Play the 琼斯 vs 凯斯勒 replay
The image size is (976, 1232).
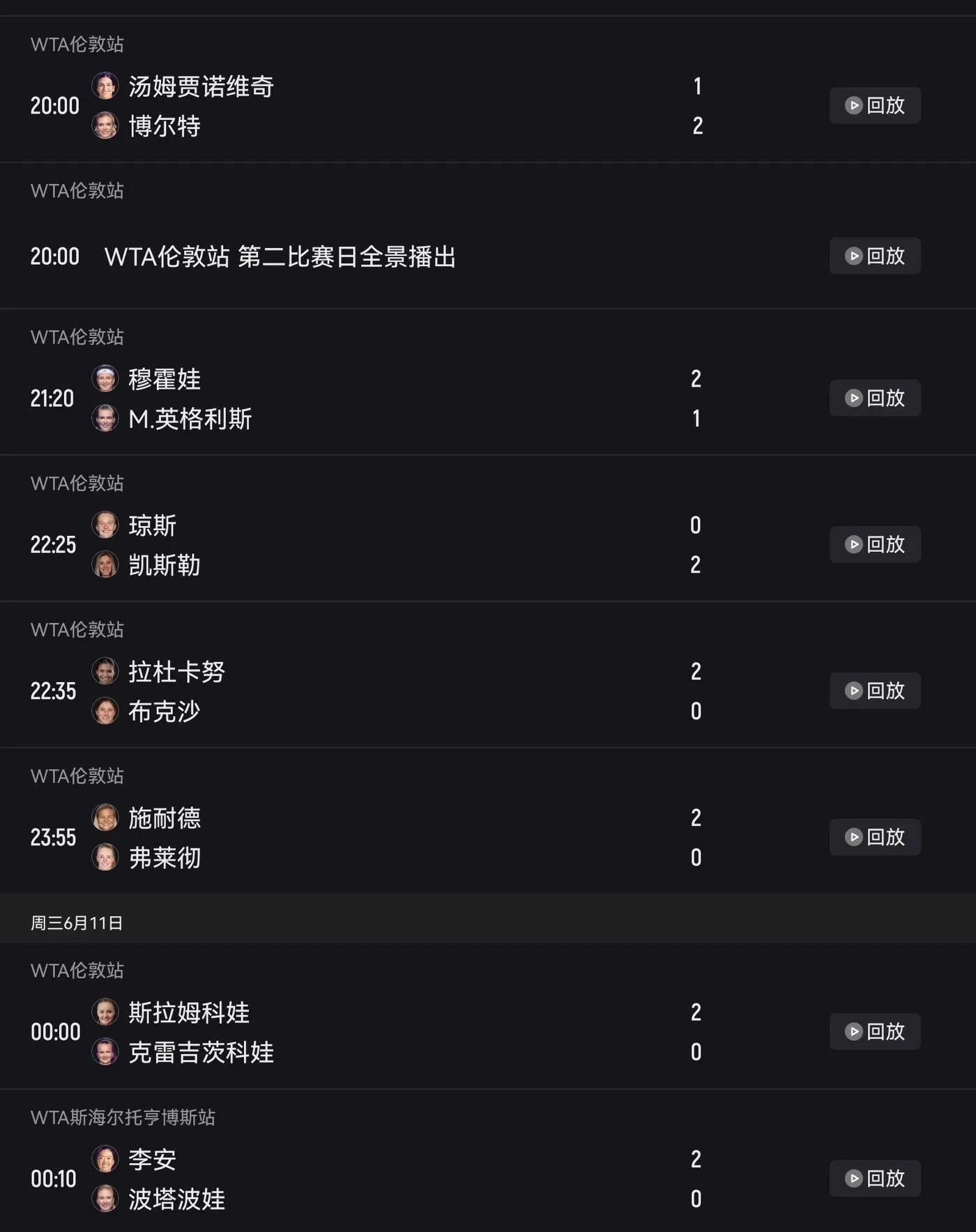click(x=875, y=544)
